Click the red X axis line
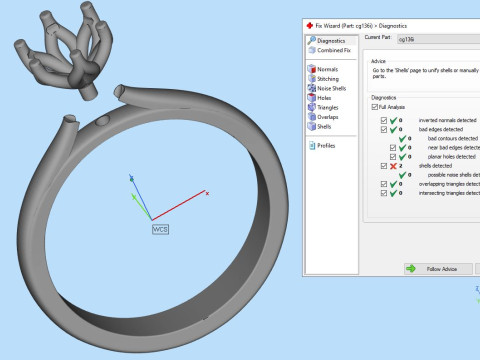Screen dimensions: 480x360 (179, 205)
